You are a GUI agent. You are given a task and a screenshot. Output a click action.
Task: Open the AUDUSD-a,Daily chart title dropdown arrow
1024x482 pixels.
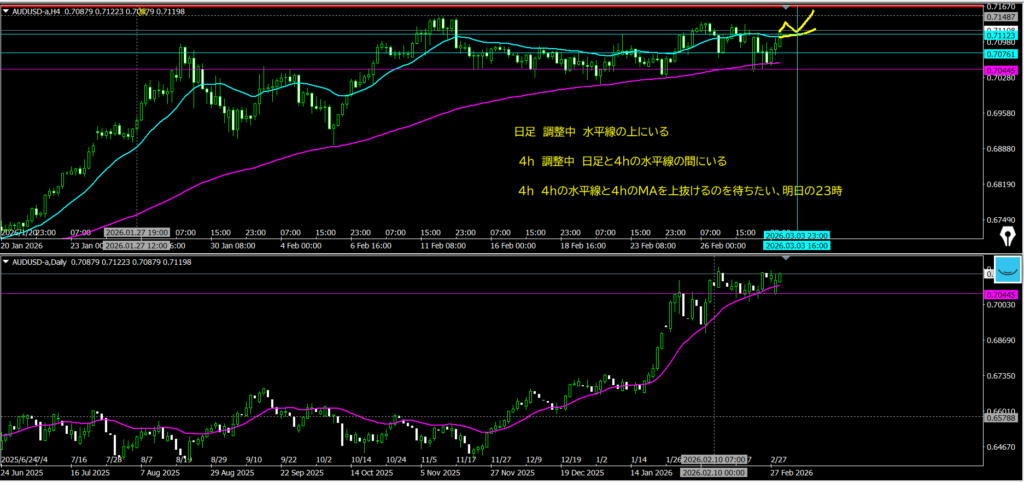point(7,261)
